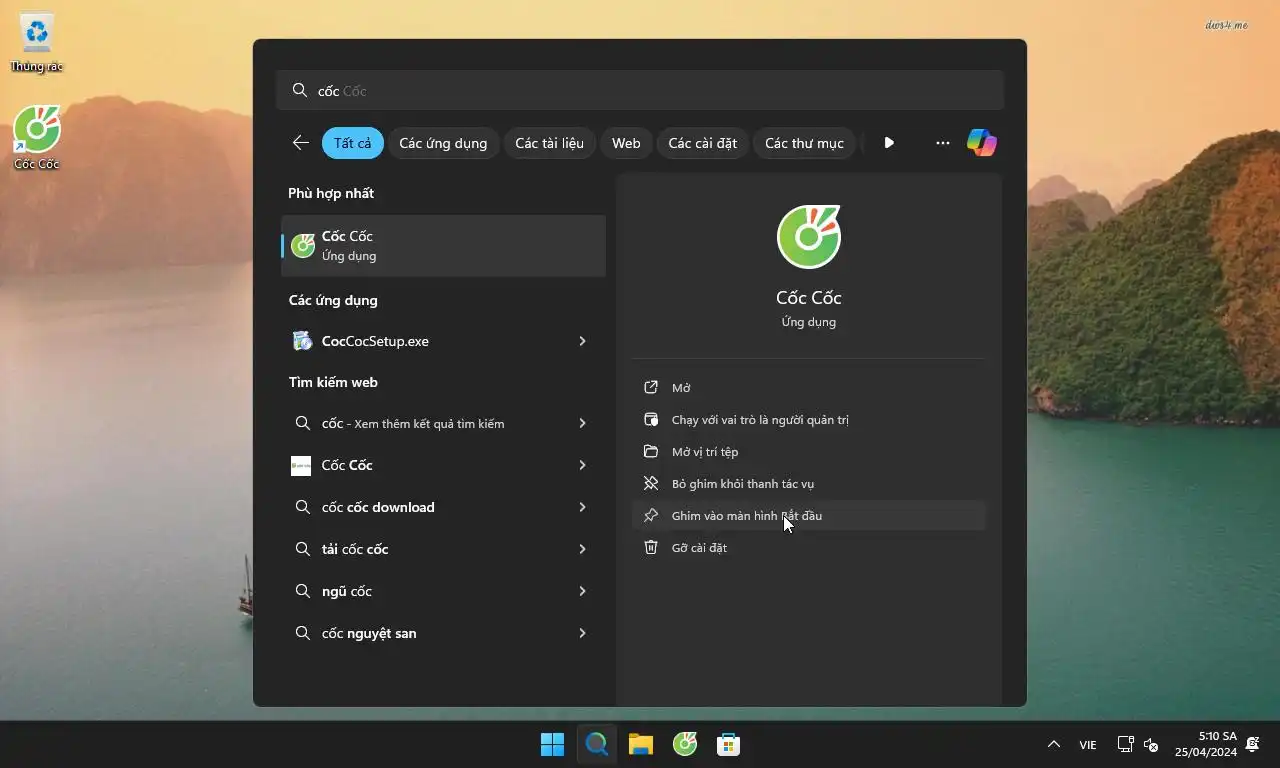Screen dimensions: 1280x768
Task: Click the CocCocSetup.exe installer icon
Action: pos(302,341)
